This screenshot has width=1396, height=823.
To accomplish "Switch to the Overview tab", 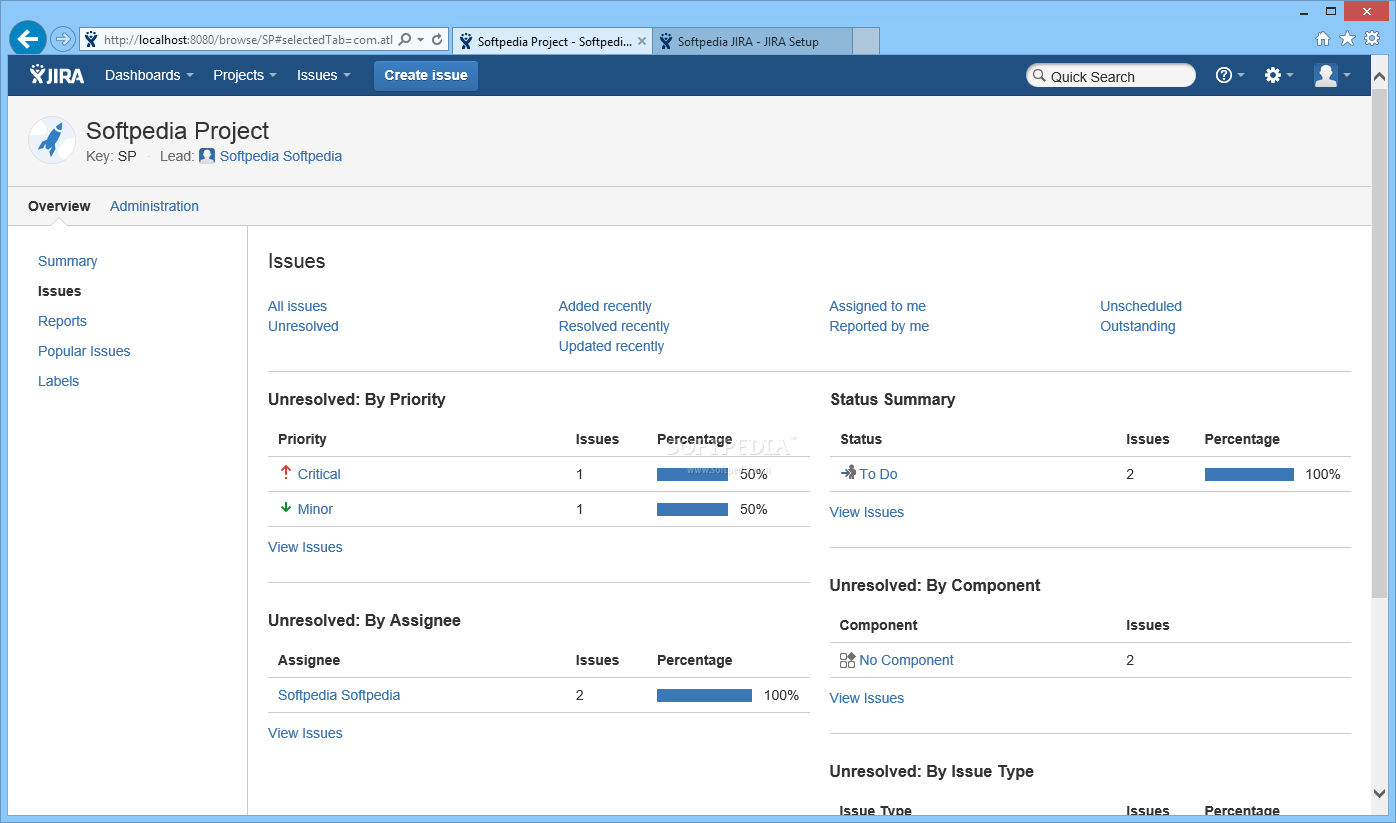I will (x=59, y=206).
